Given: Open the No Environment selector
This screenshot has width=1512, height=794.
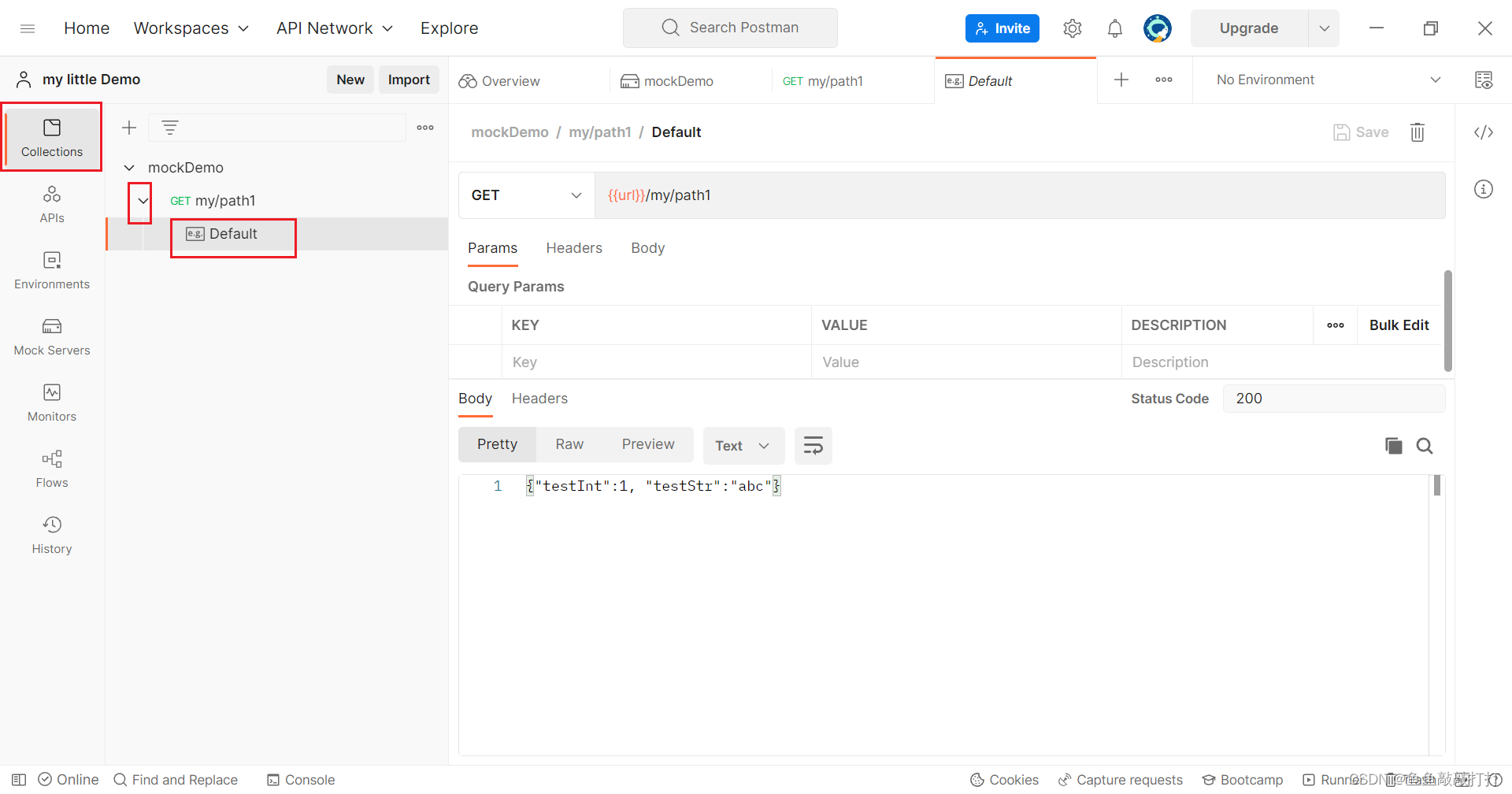Looking at the screenshot, I should [x=1329, y=80].
